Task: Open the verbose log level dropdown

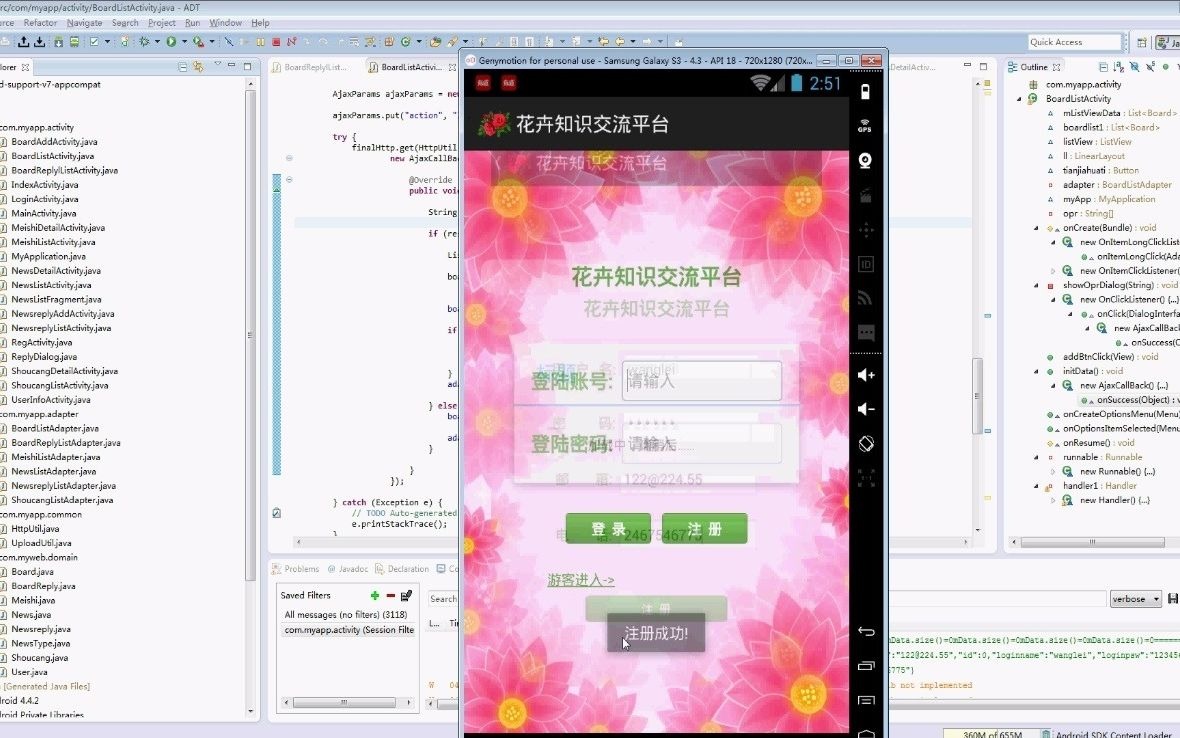Action: [1135, 598]
